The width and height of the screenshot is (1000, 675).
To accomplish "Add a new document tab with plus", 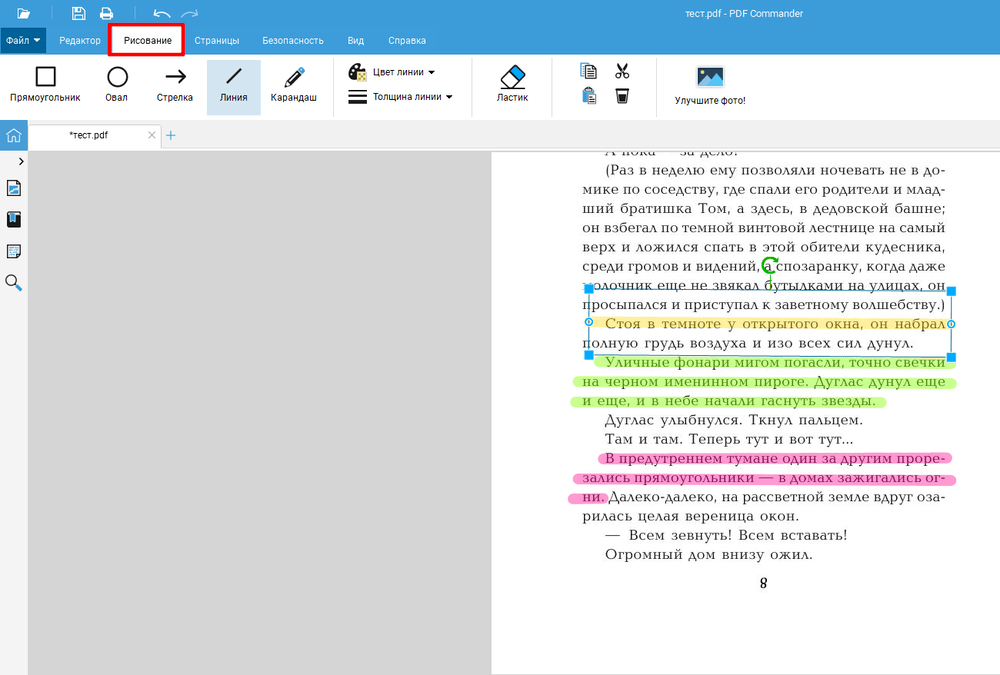I will pos(171,135).
